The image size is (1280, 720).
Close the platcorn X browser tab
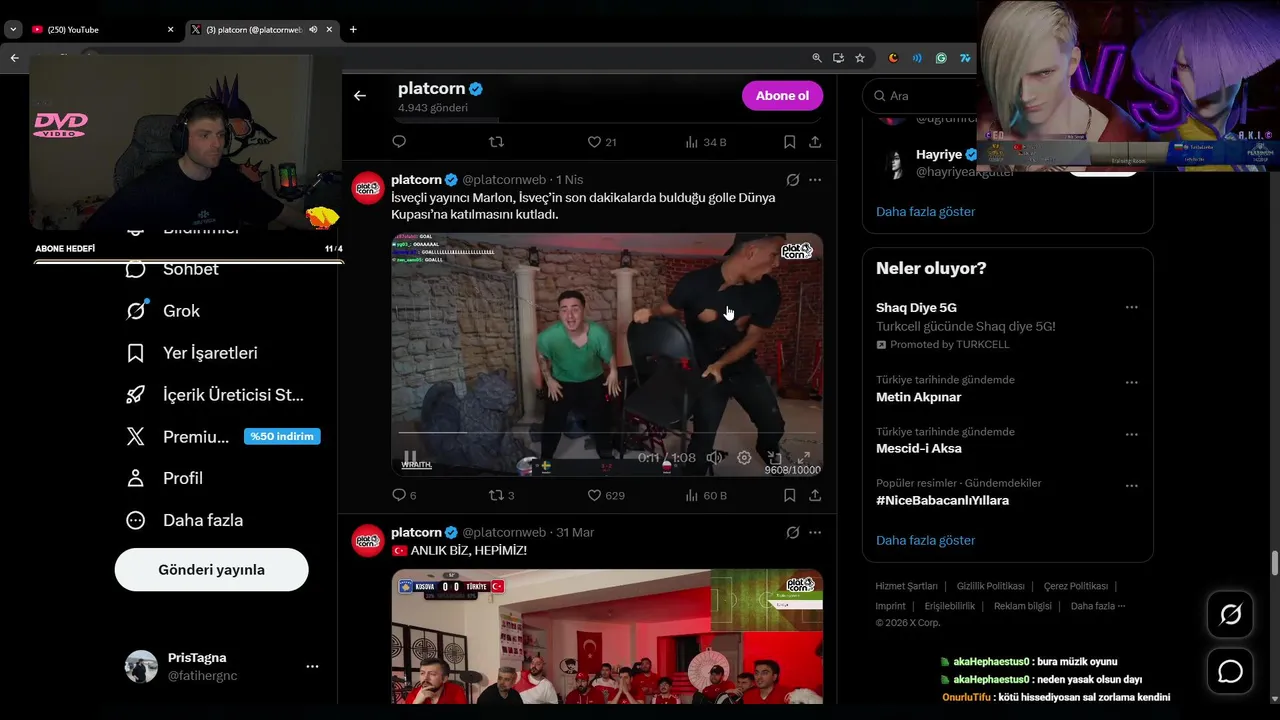[329, 29]
